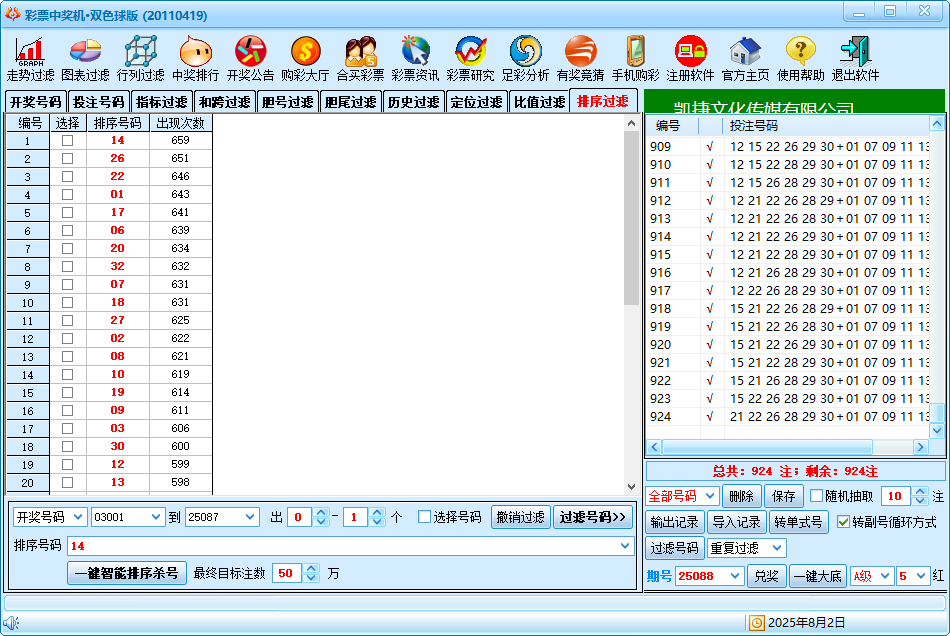Switch to the 历史过滤 tab
950x636 pixels.
pyautogui.click(x=412, y=102)
